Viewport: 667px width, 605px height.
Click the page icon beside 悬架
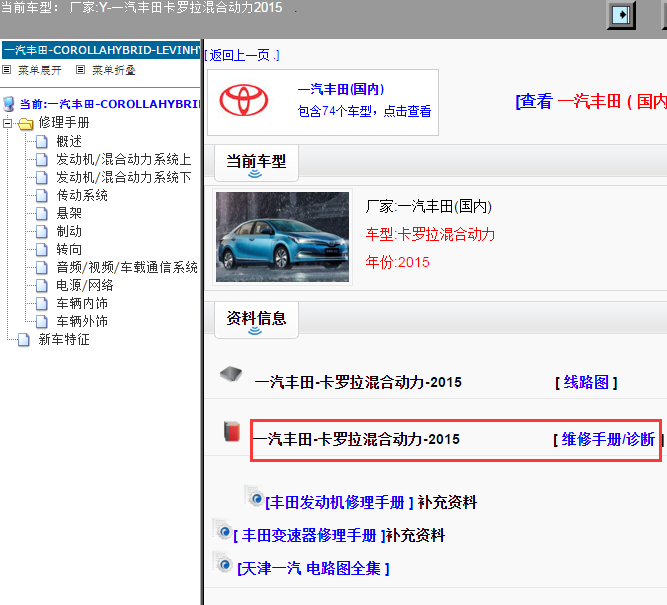click(x=42, y=214)
